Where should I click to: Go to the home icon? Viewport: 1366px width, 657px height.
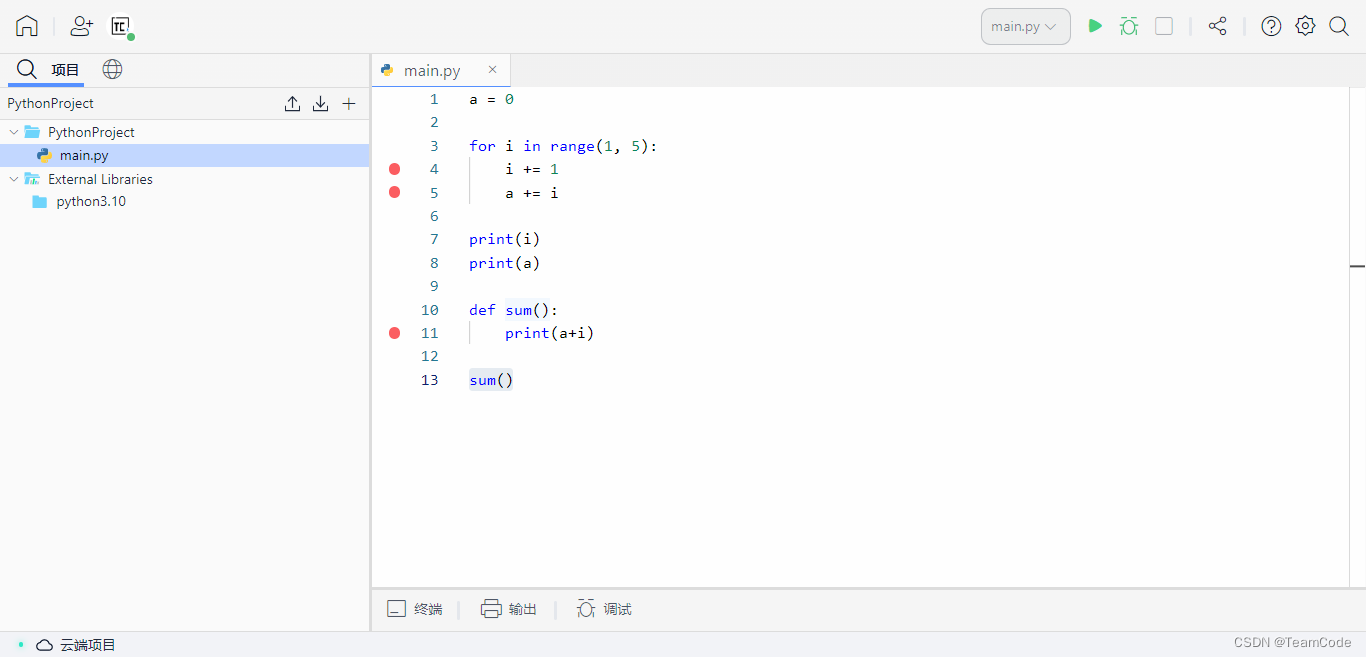[27, 26]
